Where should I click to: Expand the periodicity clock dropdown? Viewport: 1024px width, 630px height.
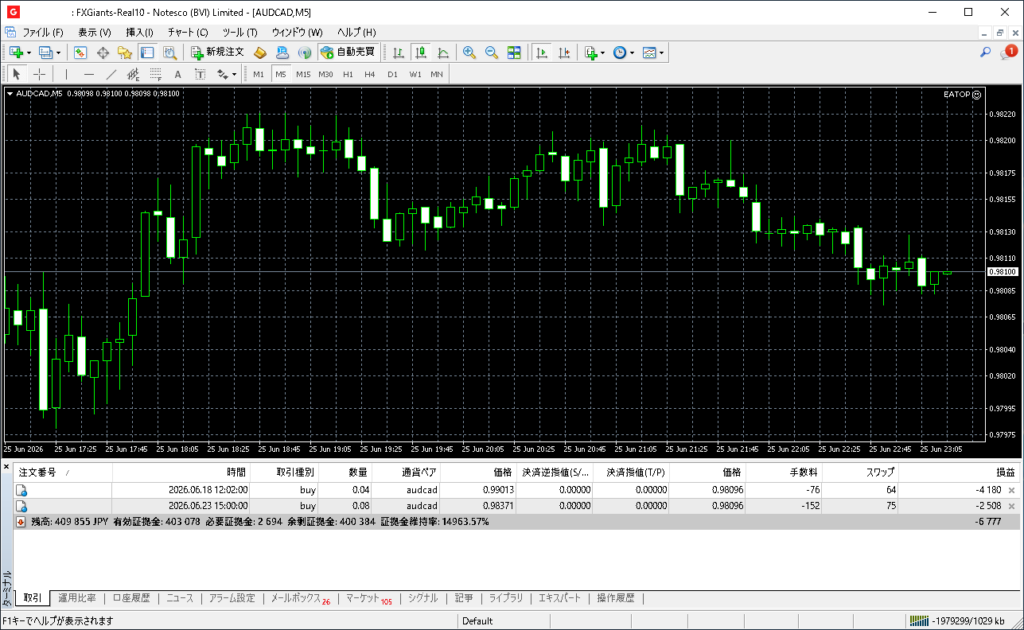click(x=632, y=53)
